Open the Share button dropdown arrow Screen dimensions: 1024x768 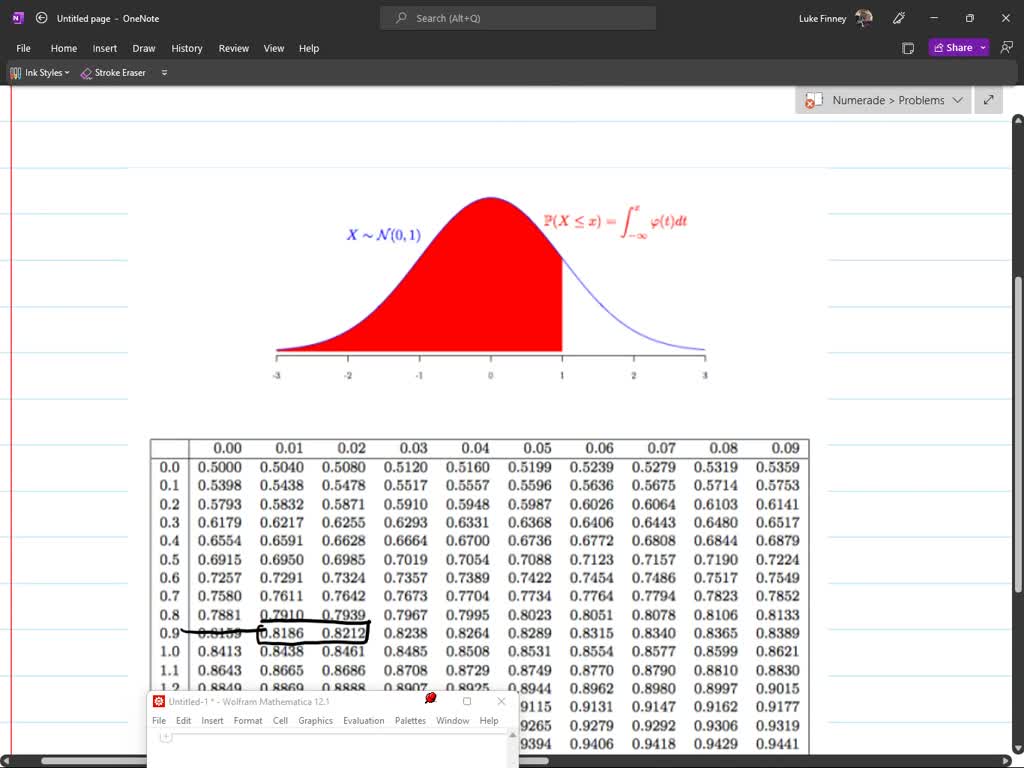983,48
